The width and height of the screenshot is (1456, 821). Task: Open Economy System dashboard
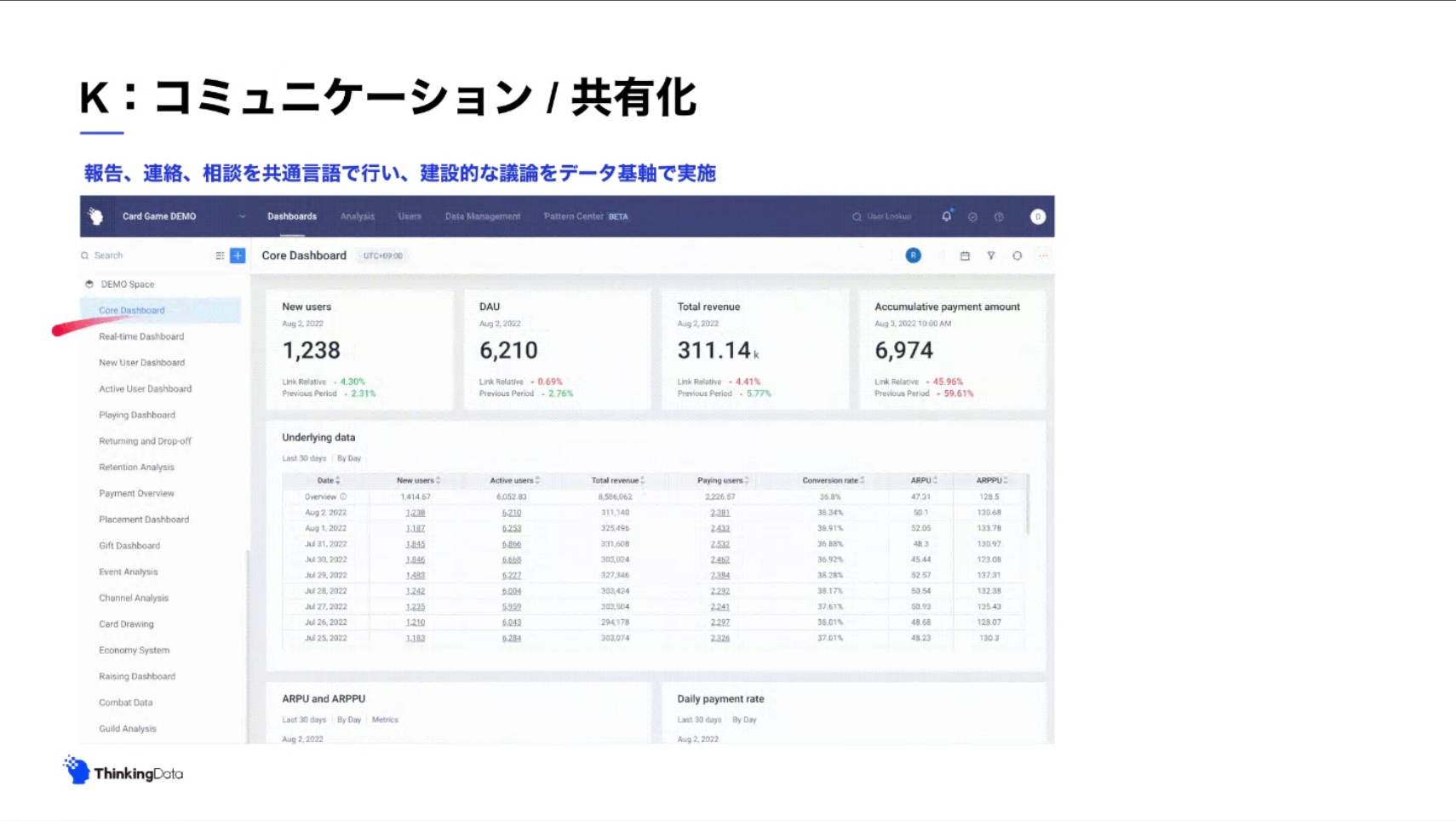[134, 651]
